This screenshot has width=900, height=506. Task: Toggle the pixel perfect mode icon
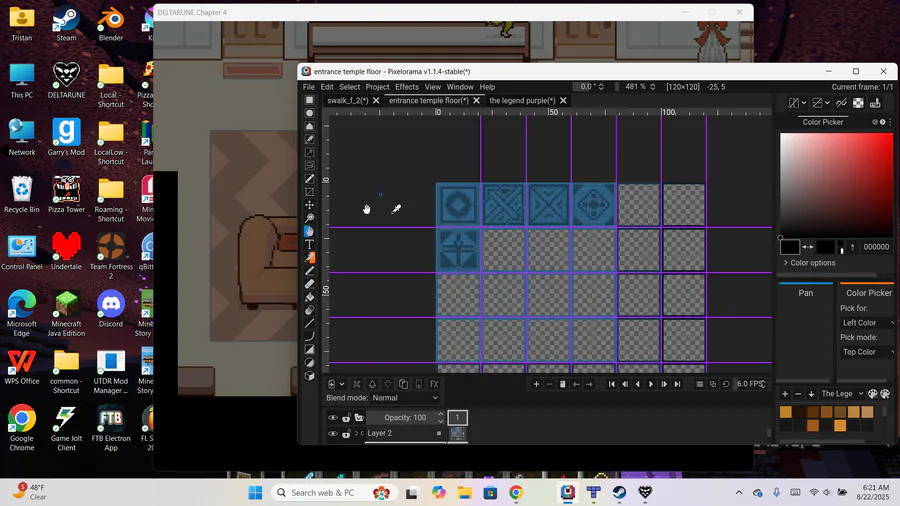pos(841,103)
